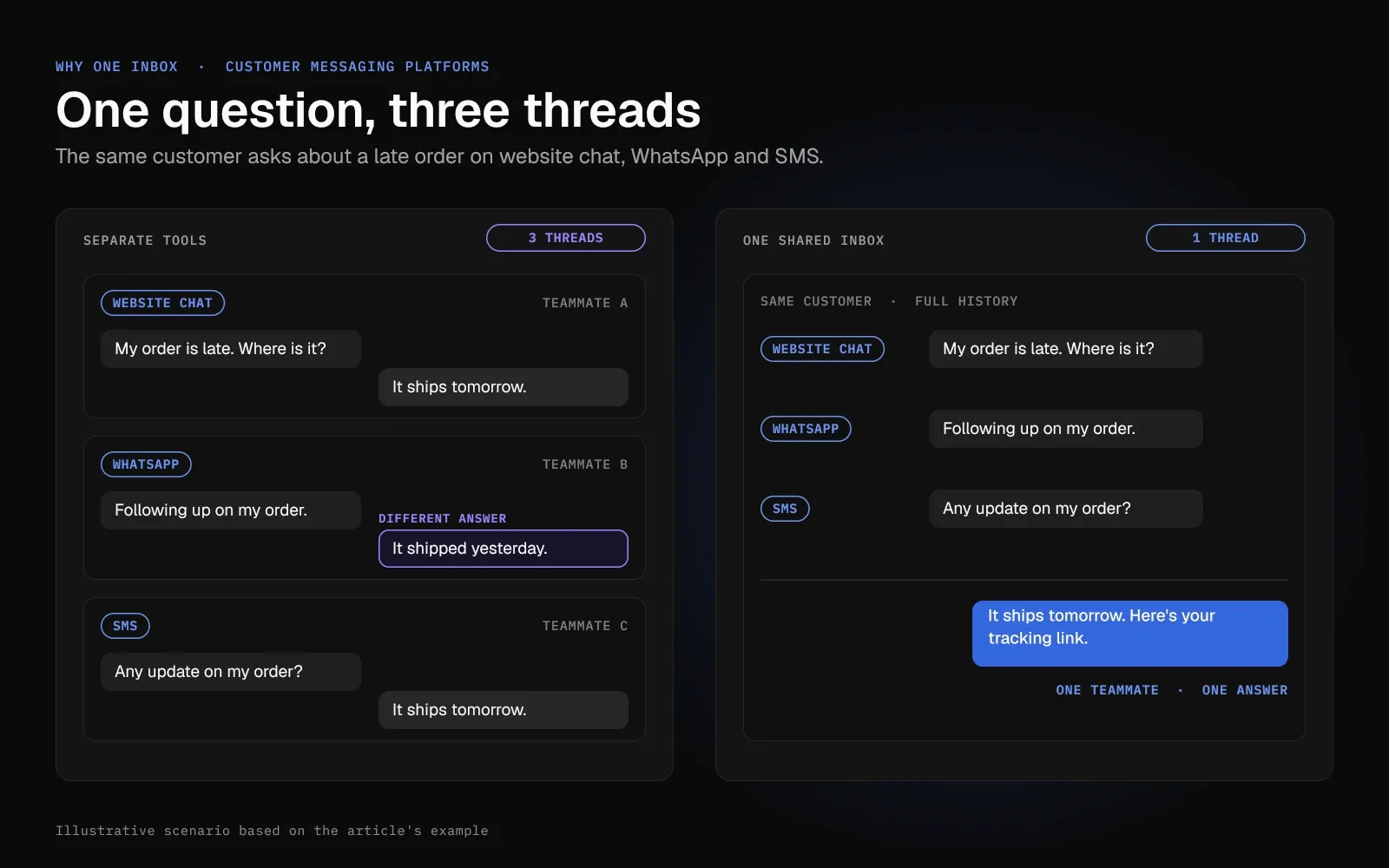
Task: Select the Website Chat tag in Separate Tools
Action: [163, 303]
